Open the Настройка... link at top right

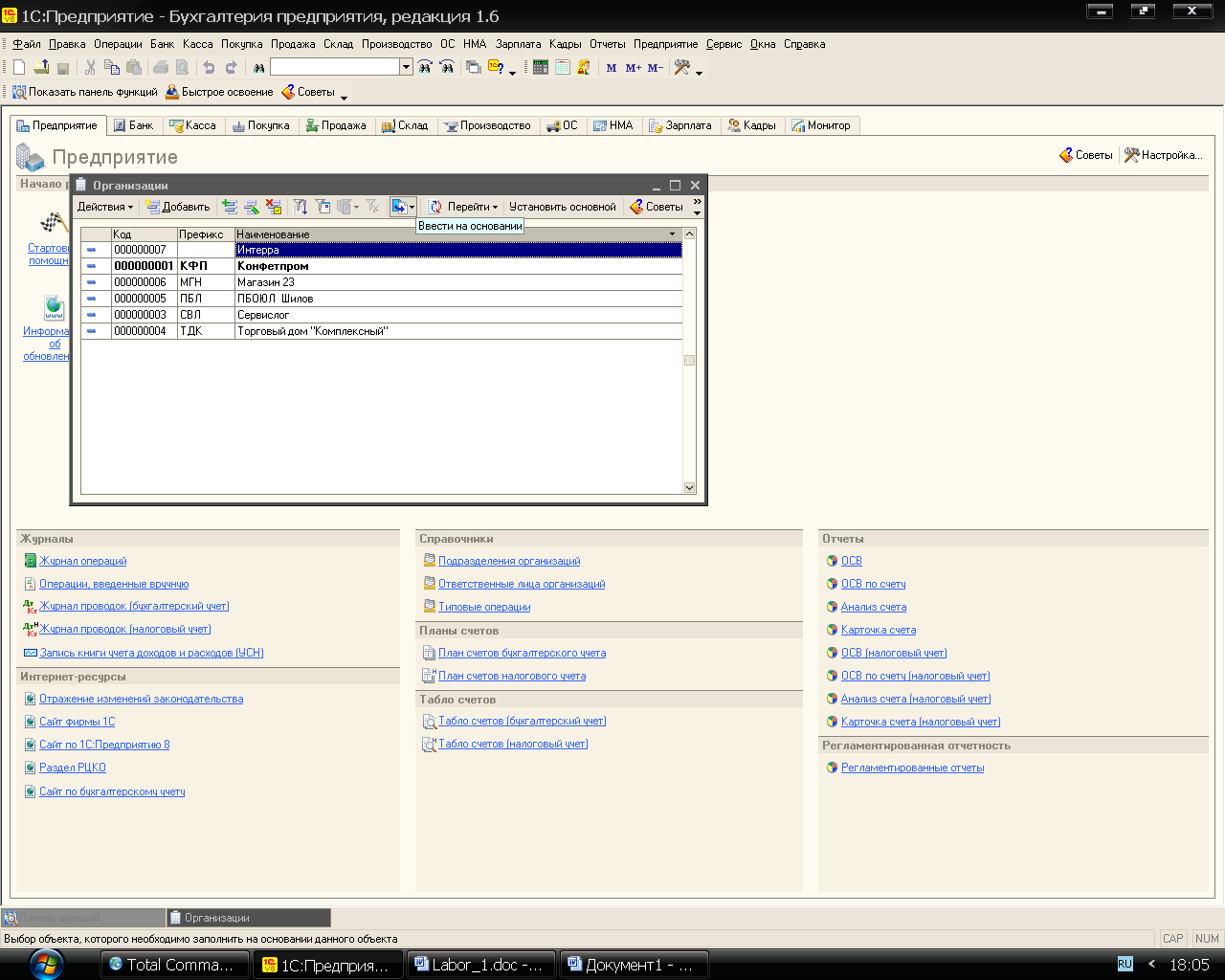tap(1163, 155)
